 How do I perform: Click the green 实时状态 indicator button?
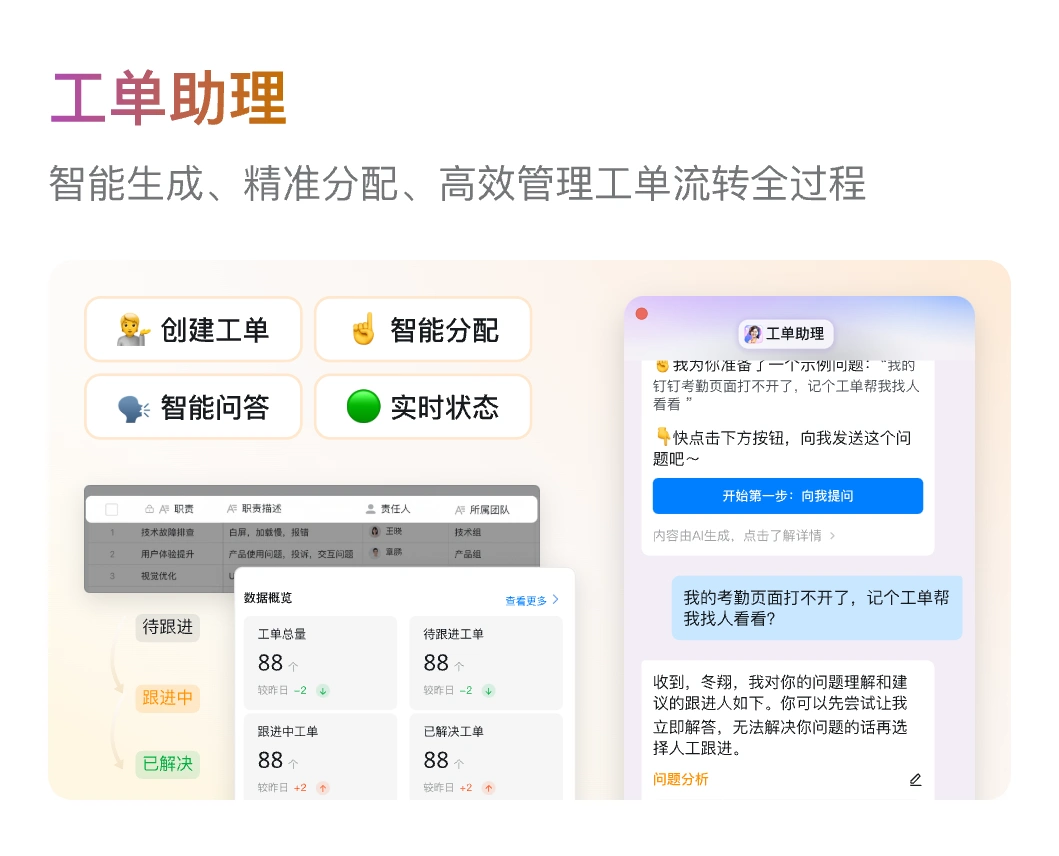point(423,407)
